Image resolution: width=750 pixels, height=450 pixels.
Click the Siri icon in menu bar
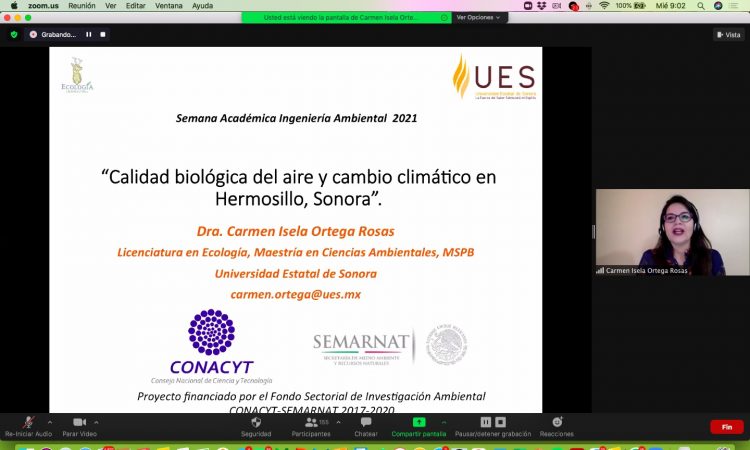[718, 6]
